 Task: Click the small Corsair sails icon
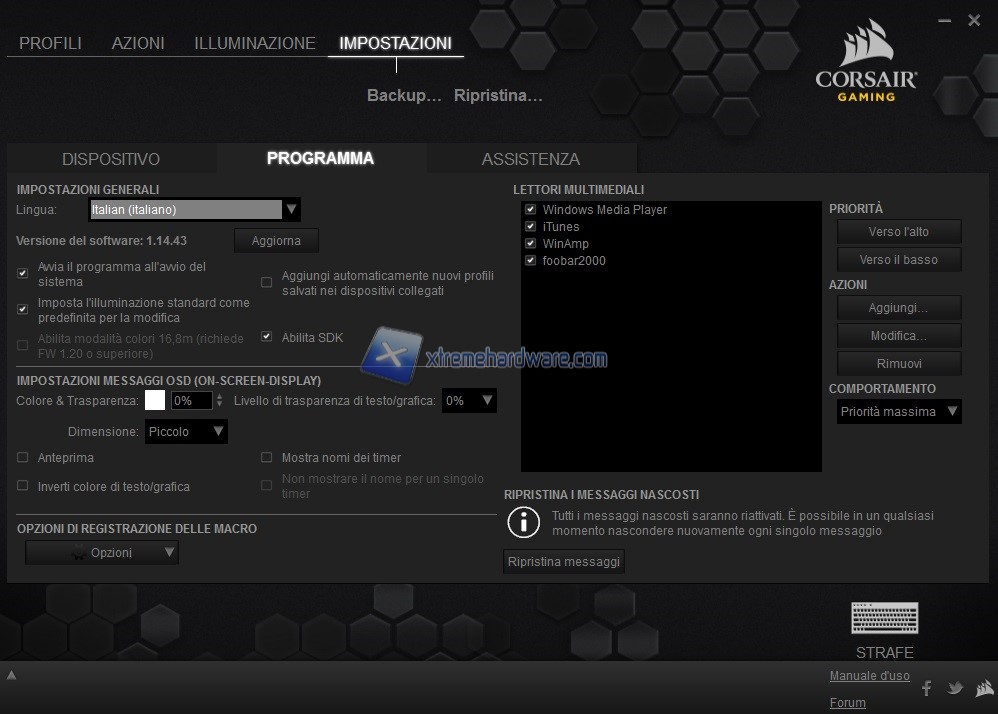[984, 688]
